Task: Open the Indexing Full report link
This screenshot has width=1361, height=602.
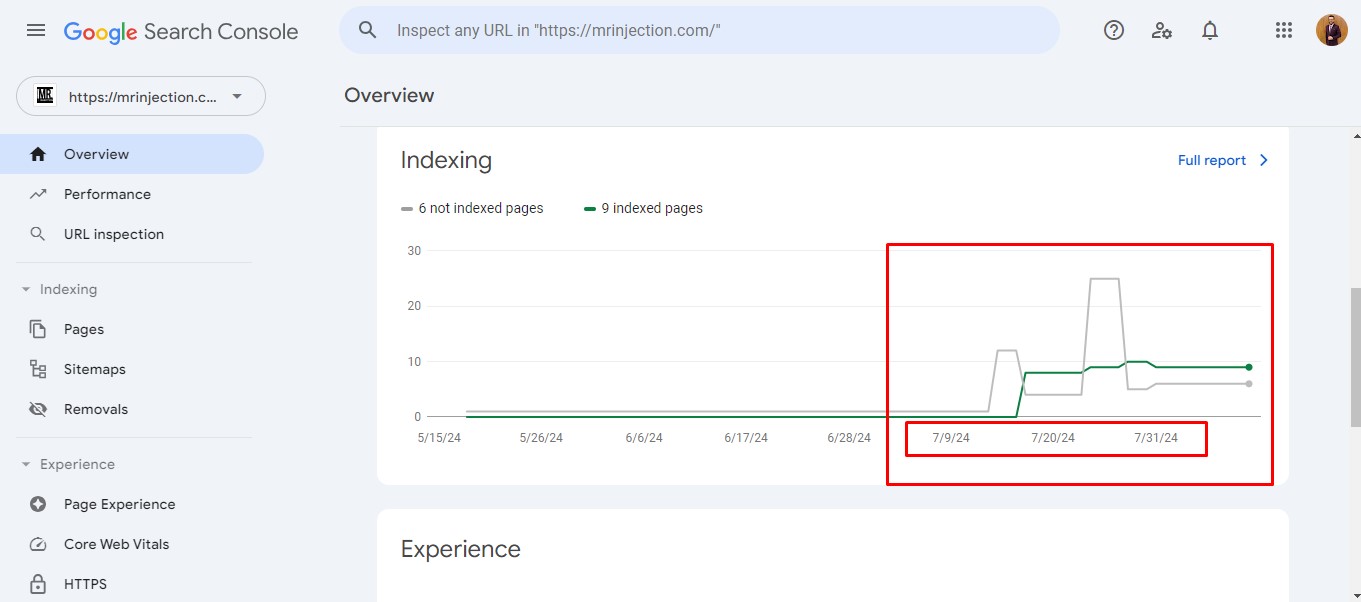Action: (1222, 160)
